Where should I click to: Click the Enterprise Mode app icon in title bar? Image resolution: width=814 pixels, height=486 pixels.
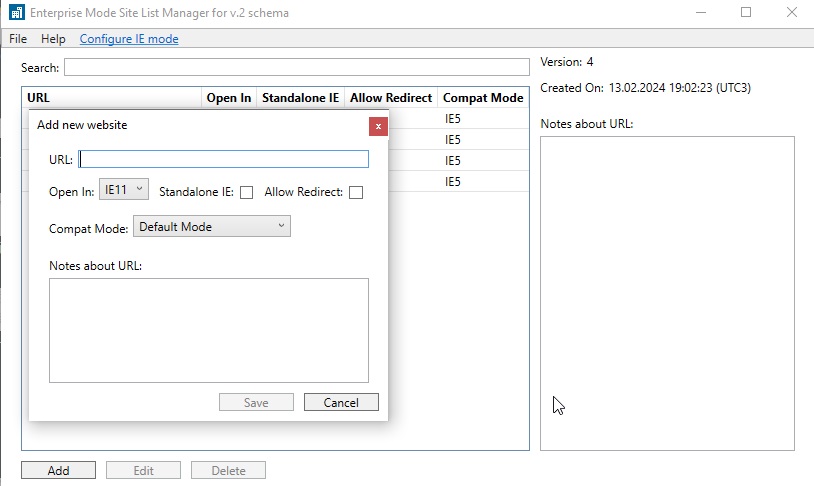point(17,12)
